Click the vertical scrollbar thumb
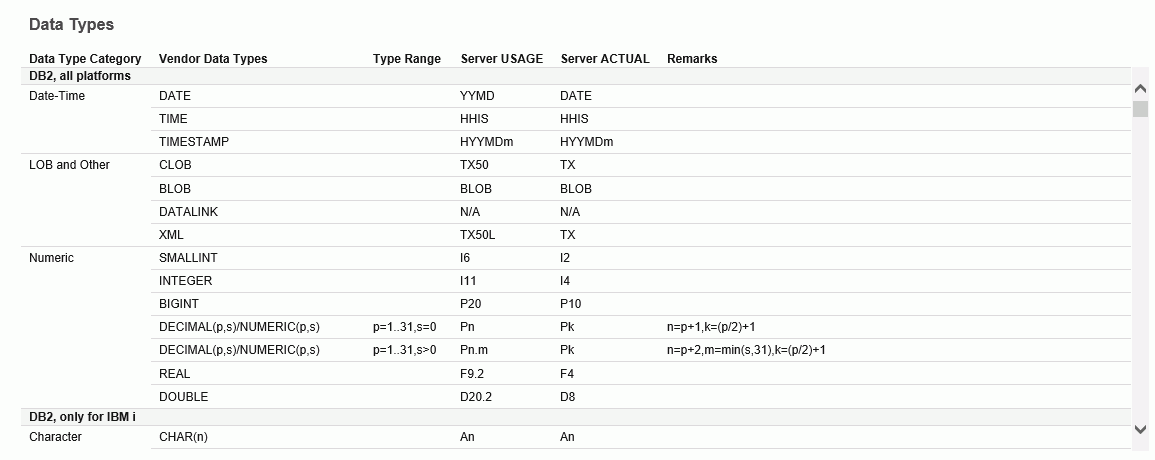 (x=1140, y=109)
